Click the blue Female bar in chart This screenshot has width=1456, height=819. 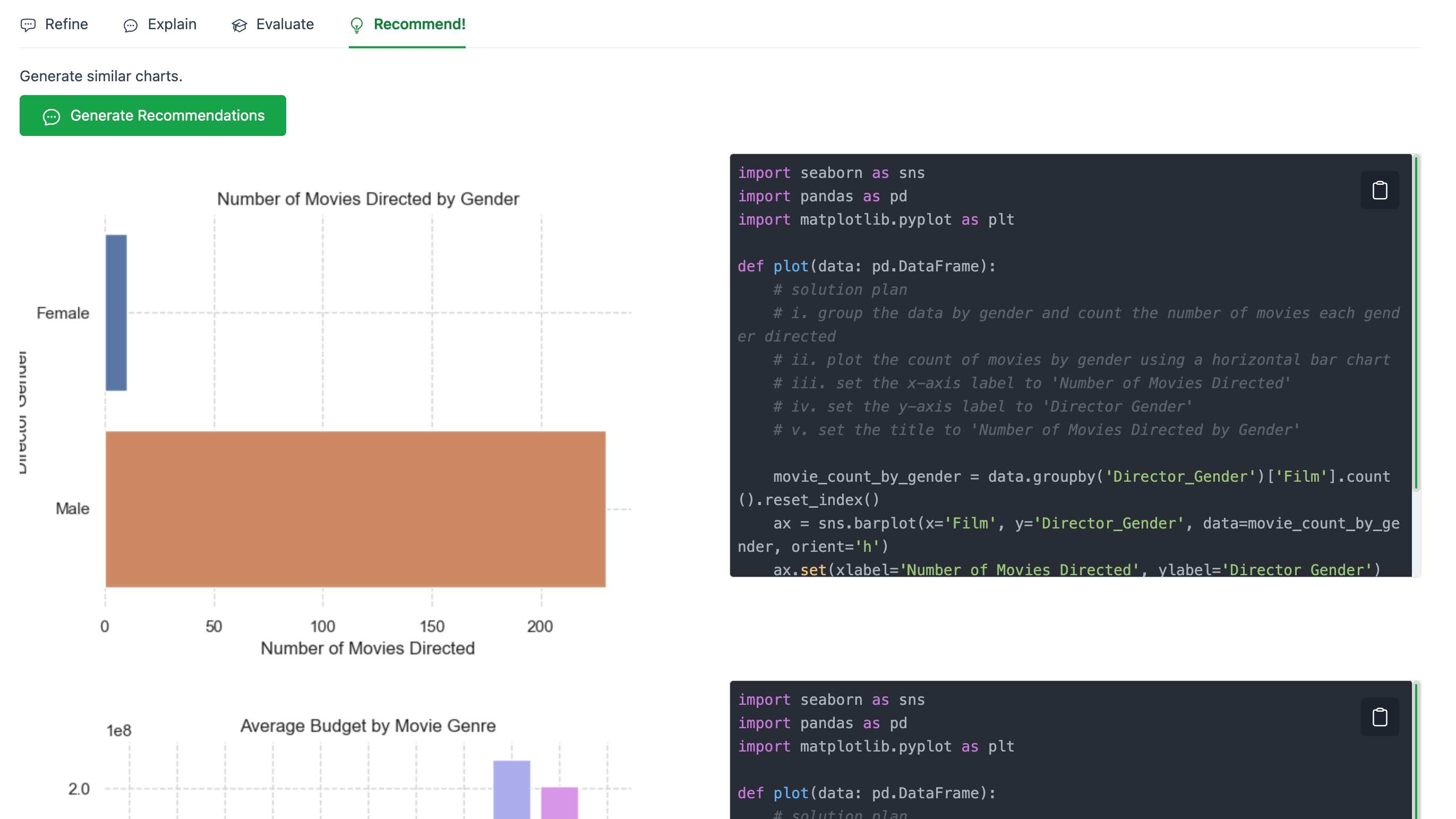pos(116,312)
